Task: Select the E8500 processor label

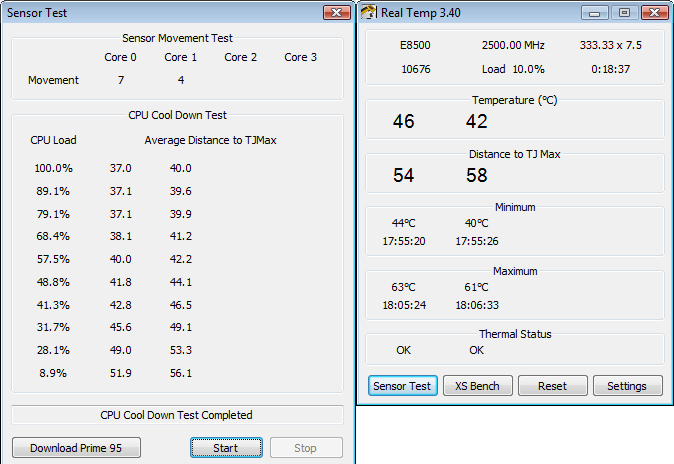Action: (x=415, y=45)
